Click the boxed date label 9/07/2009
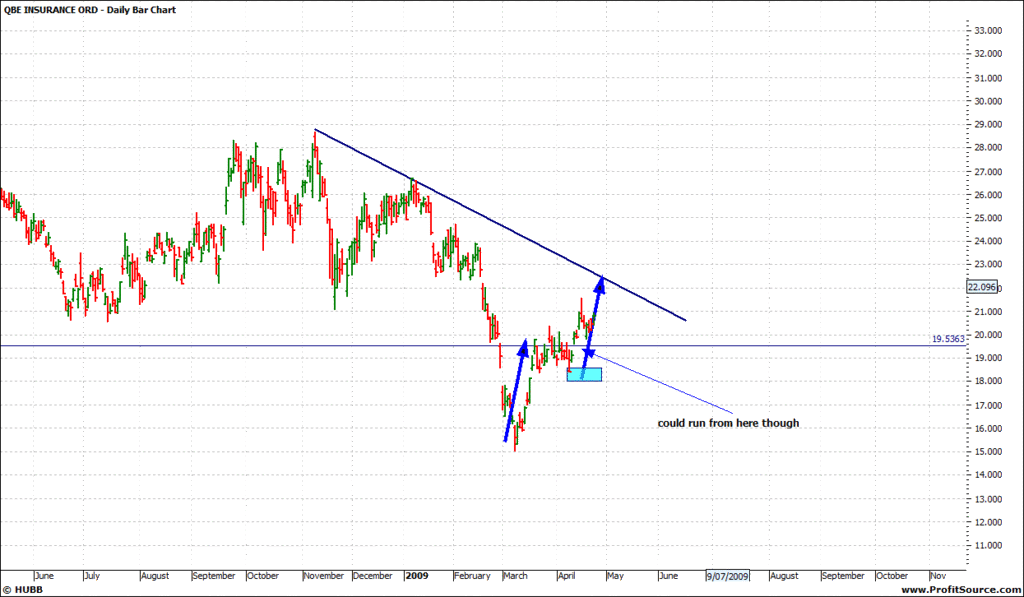The image size is (1024, 597). (728, 576)
